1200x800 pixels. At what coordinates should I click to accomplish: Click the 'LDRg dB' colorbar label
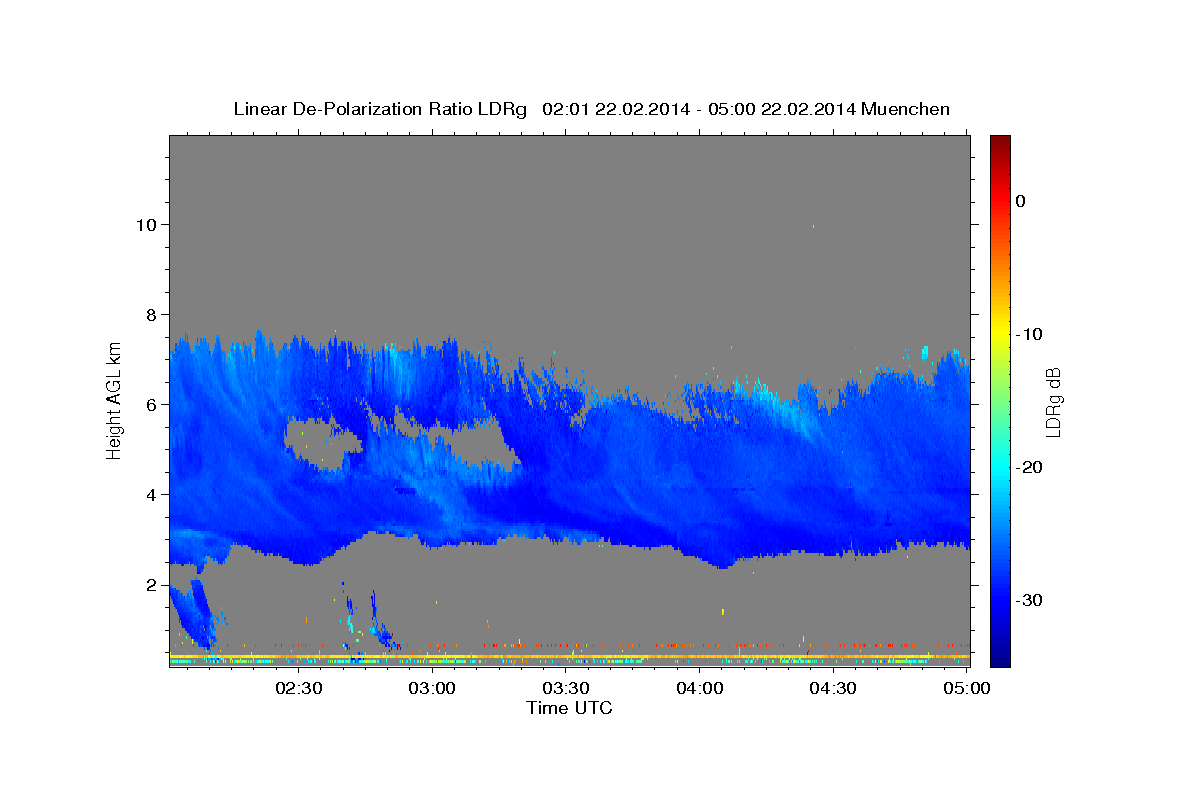(1052, 400)
